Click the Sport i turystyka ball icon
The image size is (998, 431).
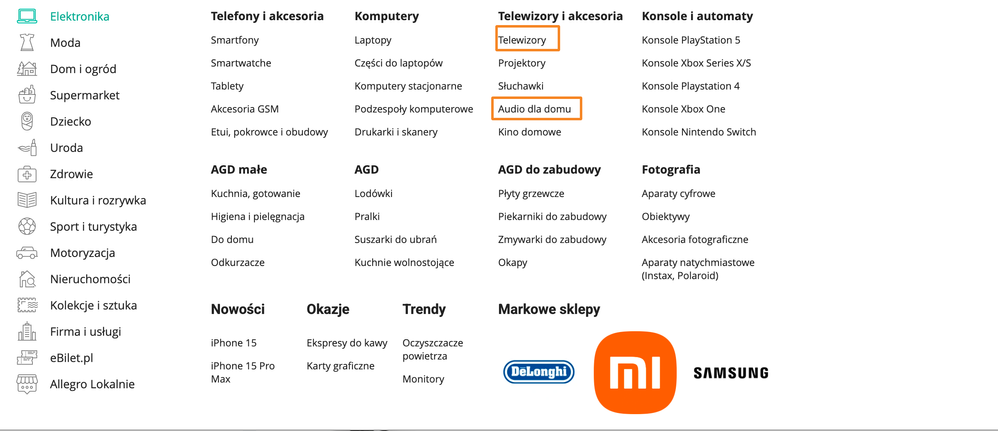[x=27, y=227]
